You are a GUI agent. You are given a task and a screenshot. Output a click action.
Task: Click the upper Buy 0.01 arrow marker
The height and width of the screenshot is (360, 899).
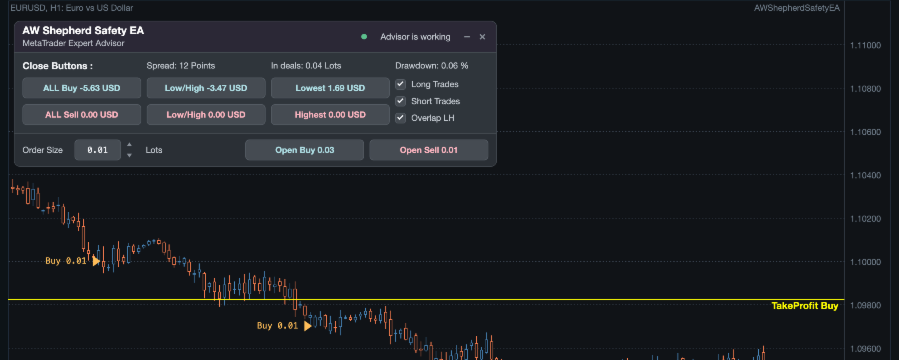tap(96, 261)
